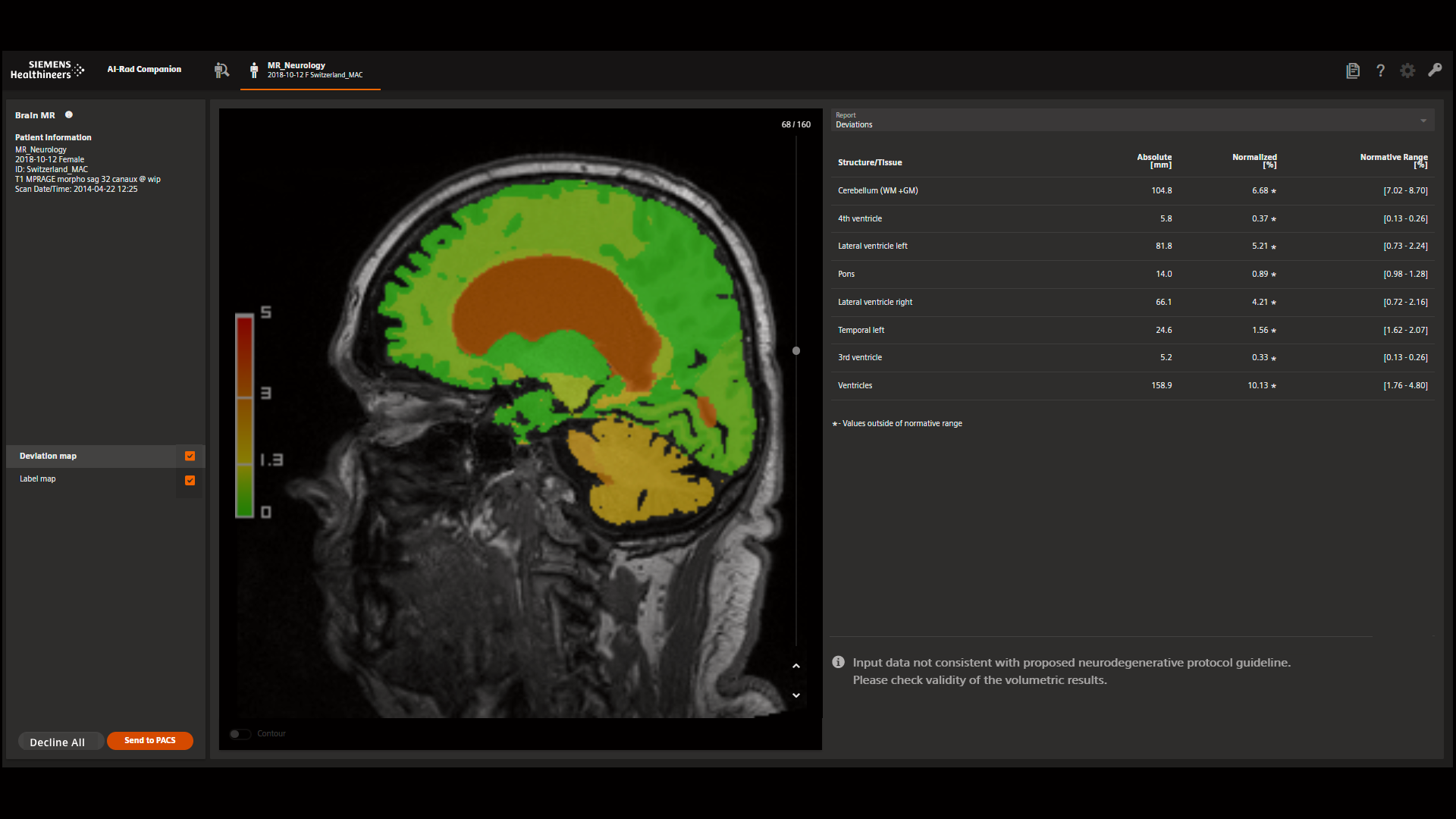
Task: Disable the Label map checkbox
Action: [x=190, y=480]
